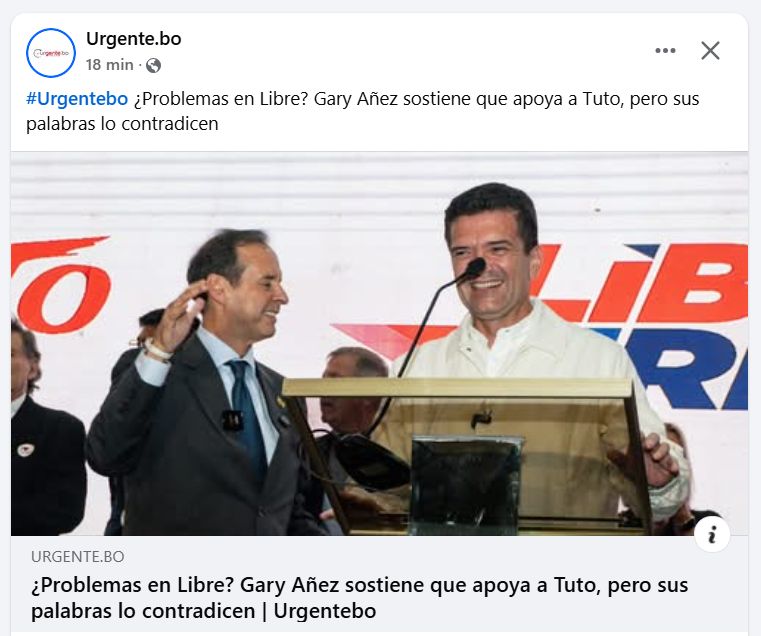Open the three-dots post options menu
Image resolution: width=761 pixels, height=636 pixels.
(665, 50)
